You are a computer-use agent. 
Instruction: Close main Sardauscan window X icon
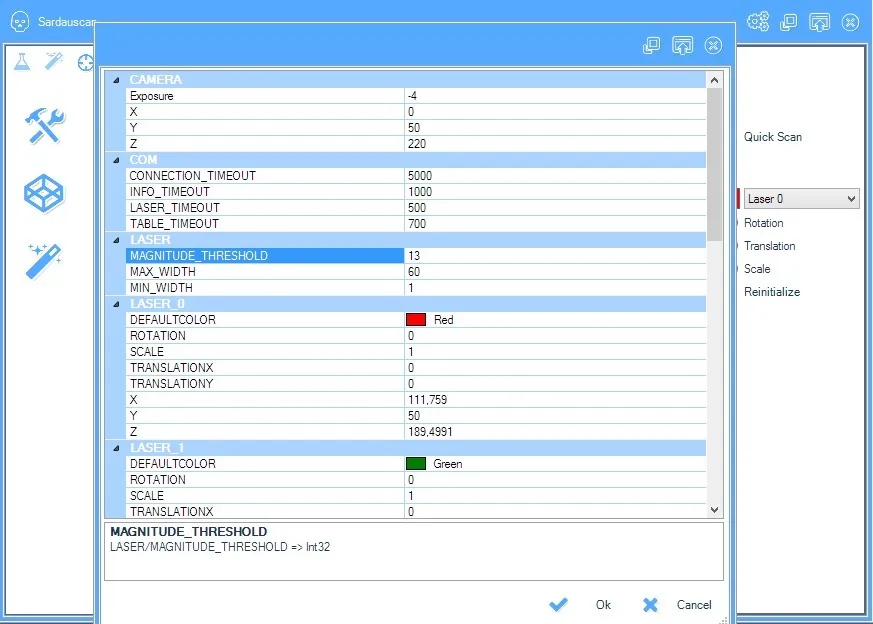coord(850,22)
